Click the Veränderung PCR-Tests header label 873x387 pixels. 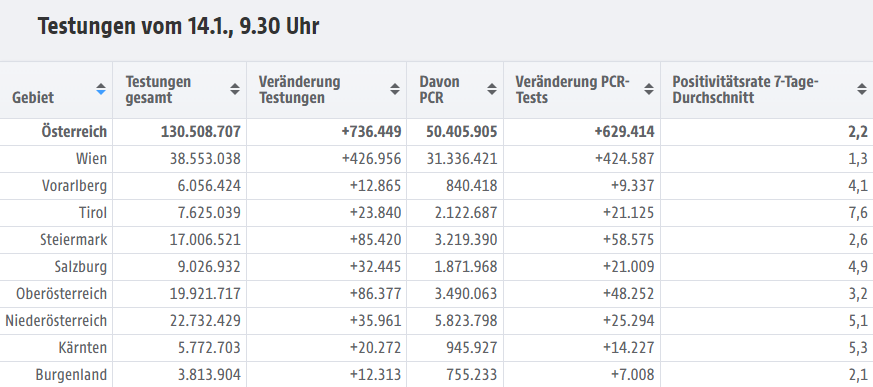pos(572,90)
